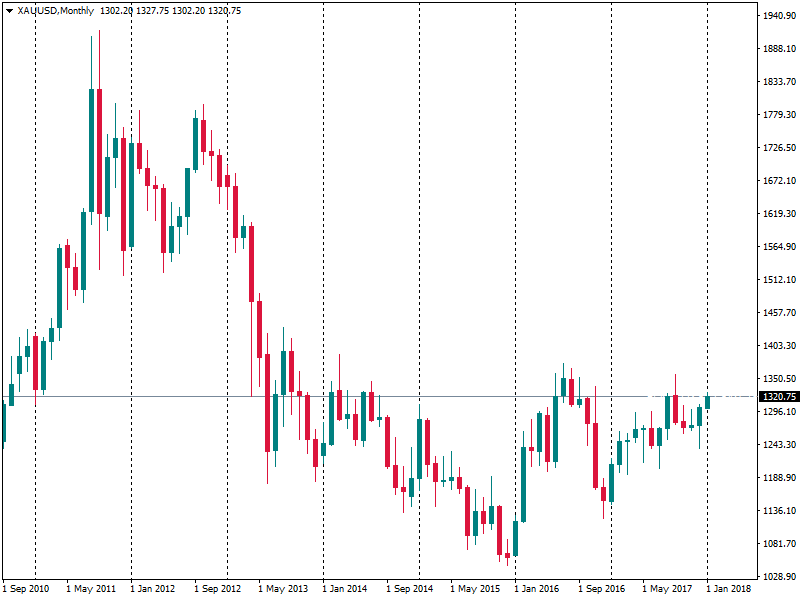Select the 1 May 2011 date label

click(91, 589)
